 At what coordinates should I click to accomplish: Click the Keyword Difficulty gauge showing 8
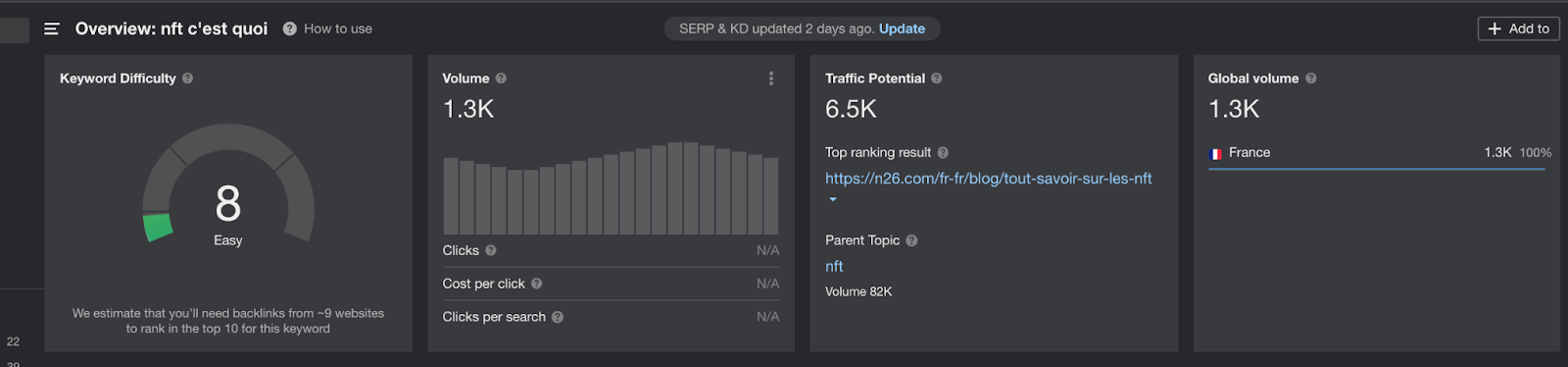(228, 183)
